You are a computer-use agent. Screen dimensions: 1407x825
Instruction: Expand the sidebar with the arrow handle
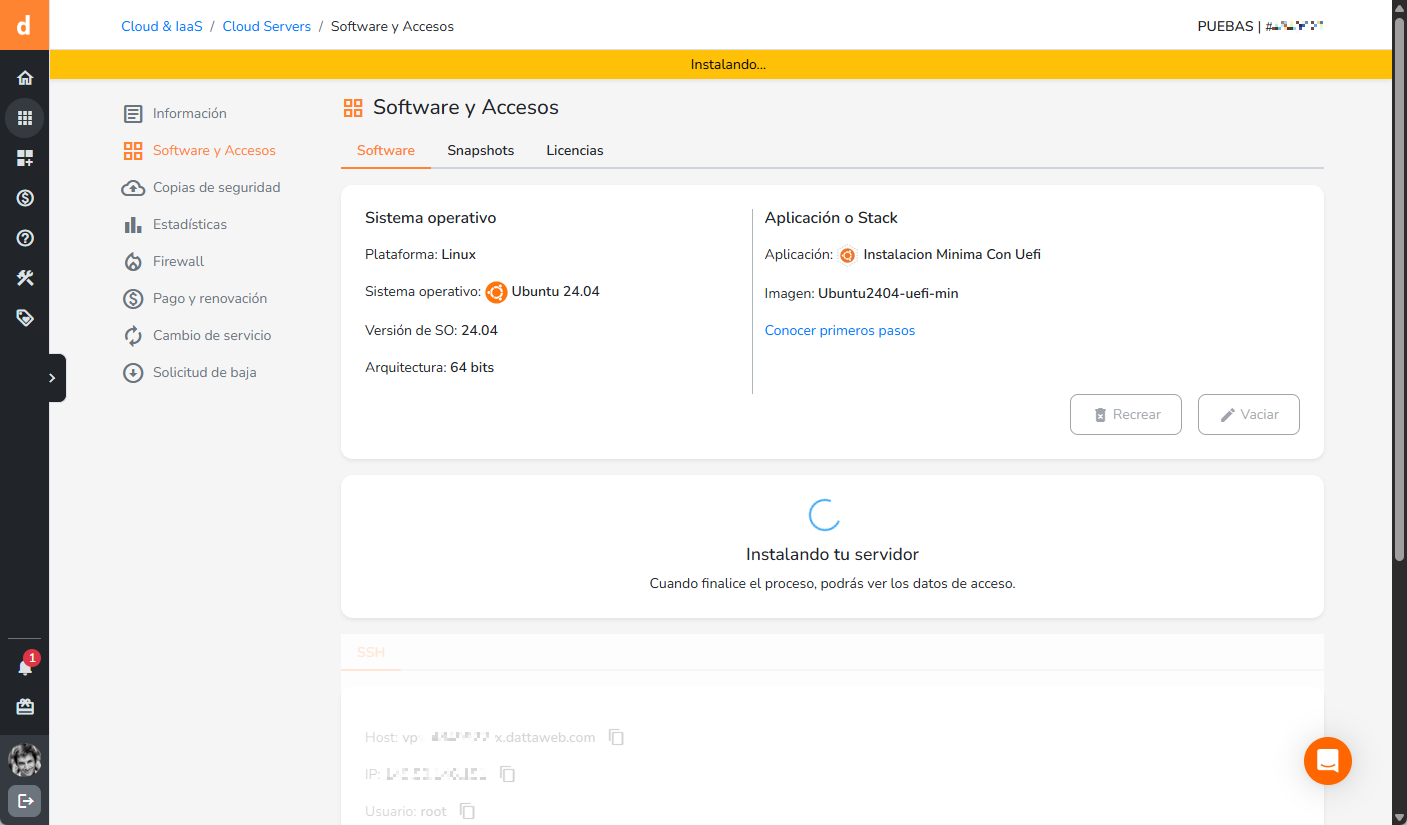click(x=54, y=378)
